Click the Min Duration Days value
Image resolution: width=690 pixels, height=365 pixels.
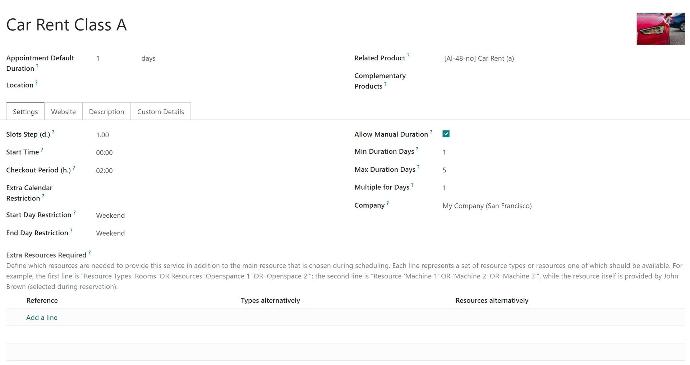pyautogui.click(x=444, y=152)
